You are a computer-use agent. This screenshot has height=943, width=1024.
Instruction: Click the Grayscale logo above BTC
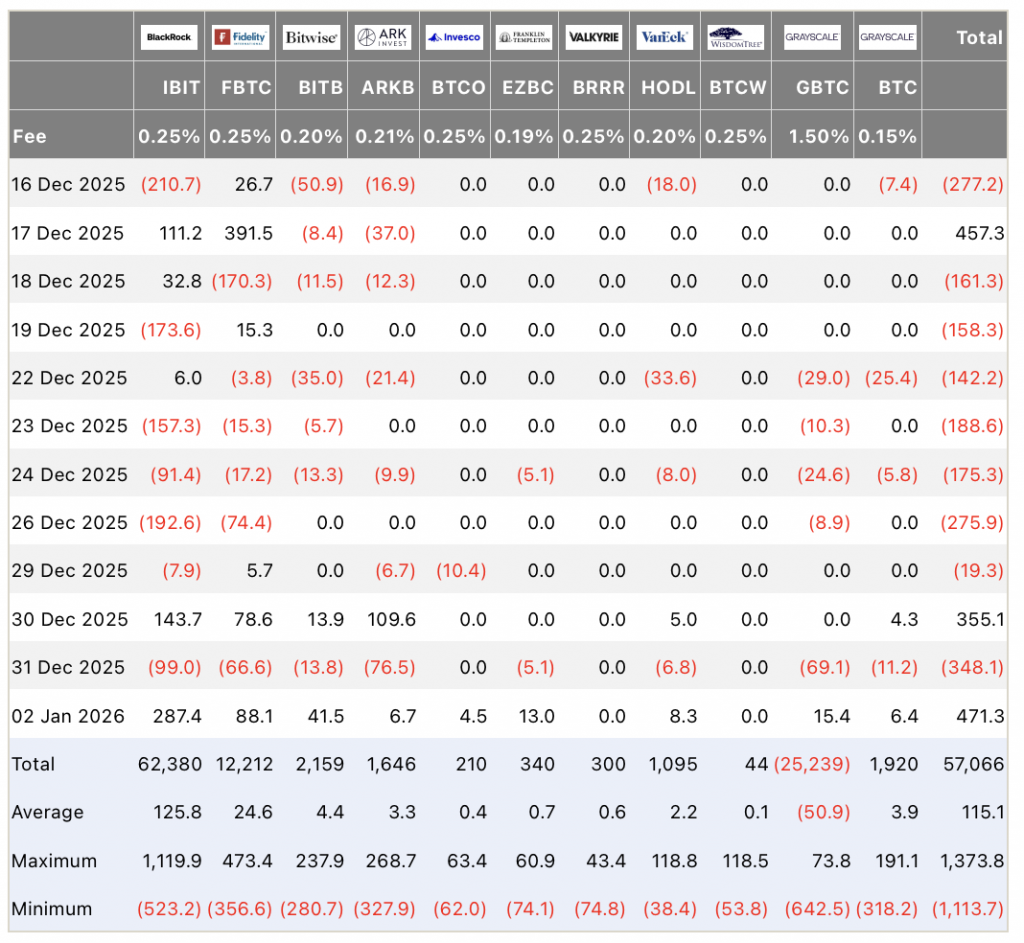click(888, 37)
